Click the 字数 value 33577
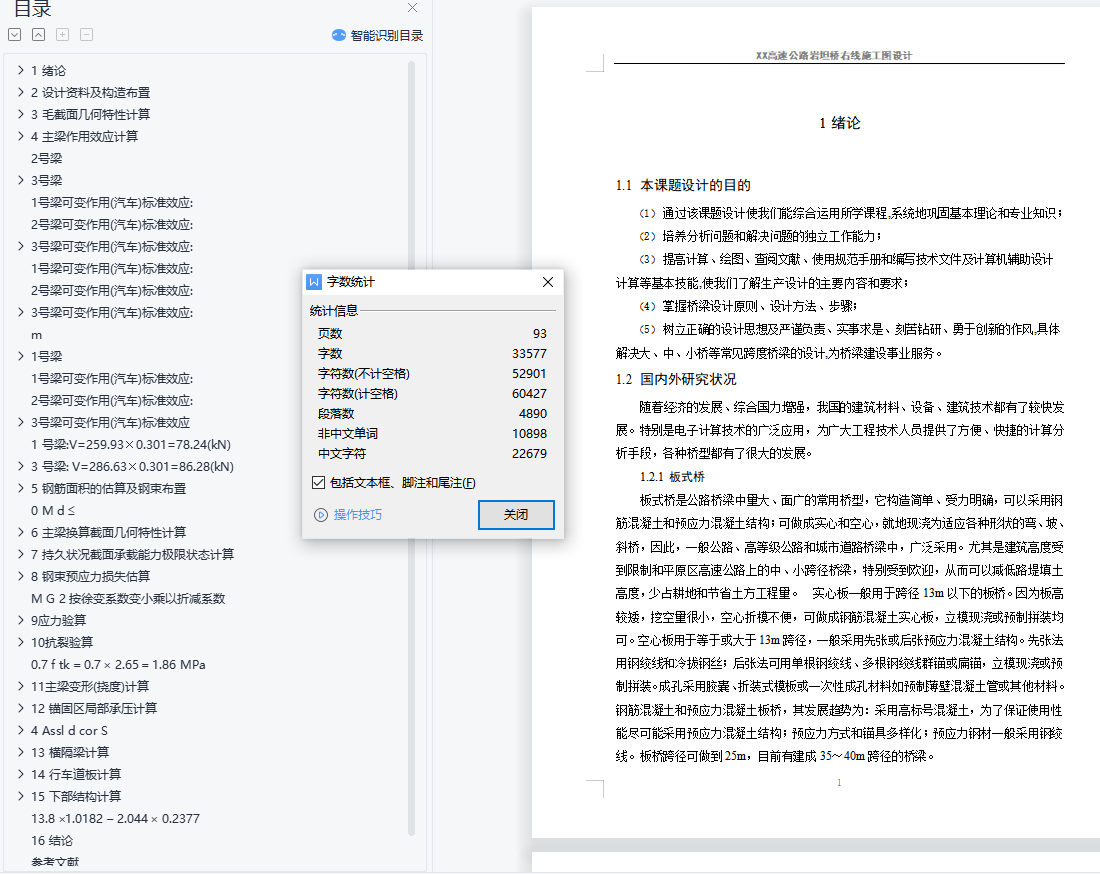The width and height of the screenshot is (1100, 874). pos(529,354)
